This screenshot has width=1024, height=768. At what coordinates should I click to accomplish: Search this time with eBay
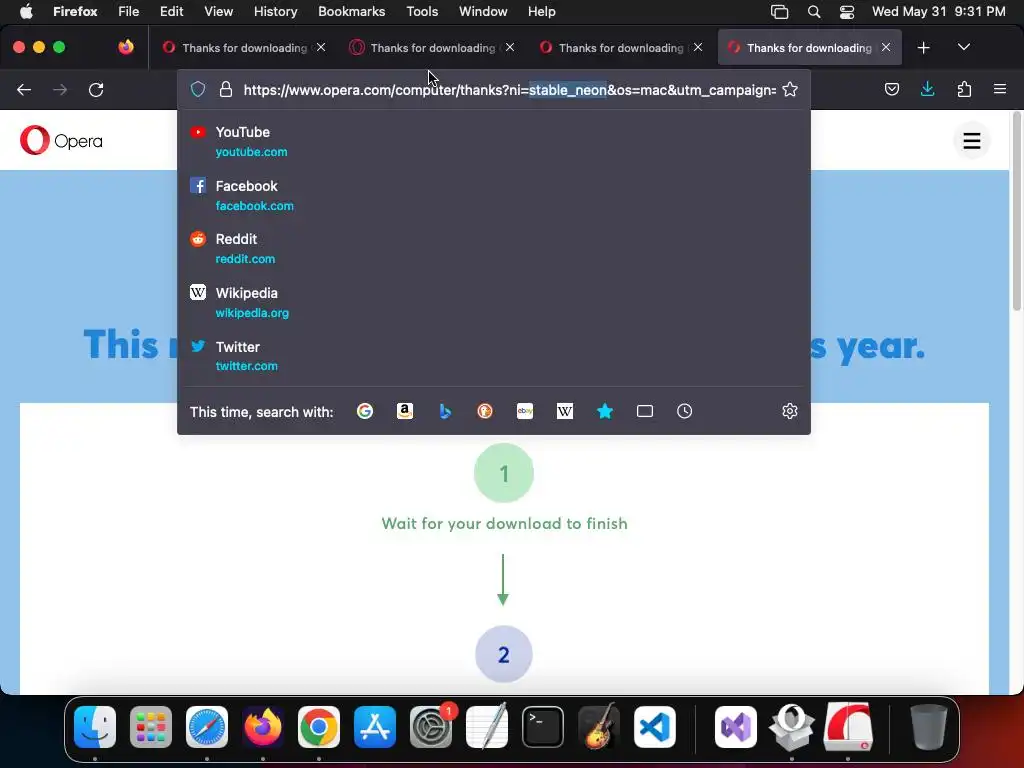[524, 411]
